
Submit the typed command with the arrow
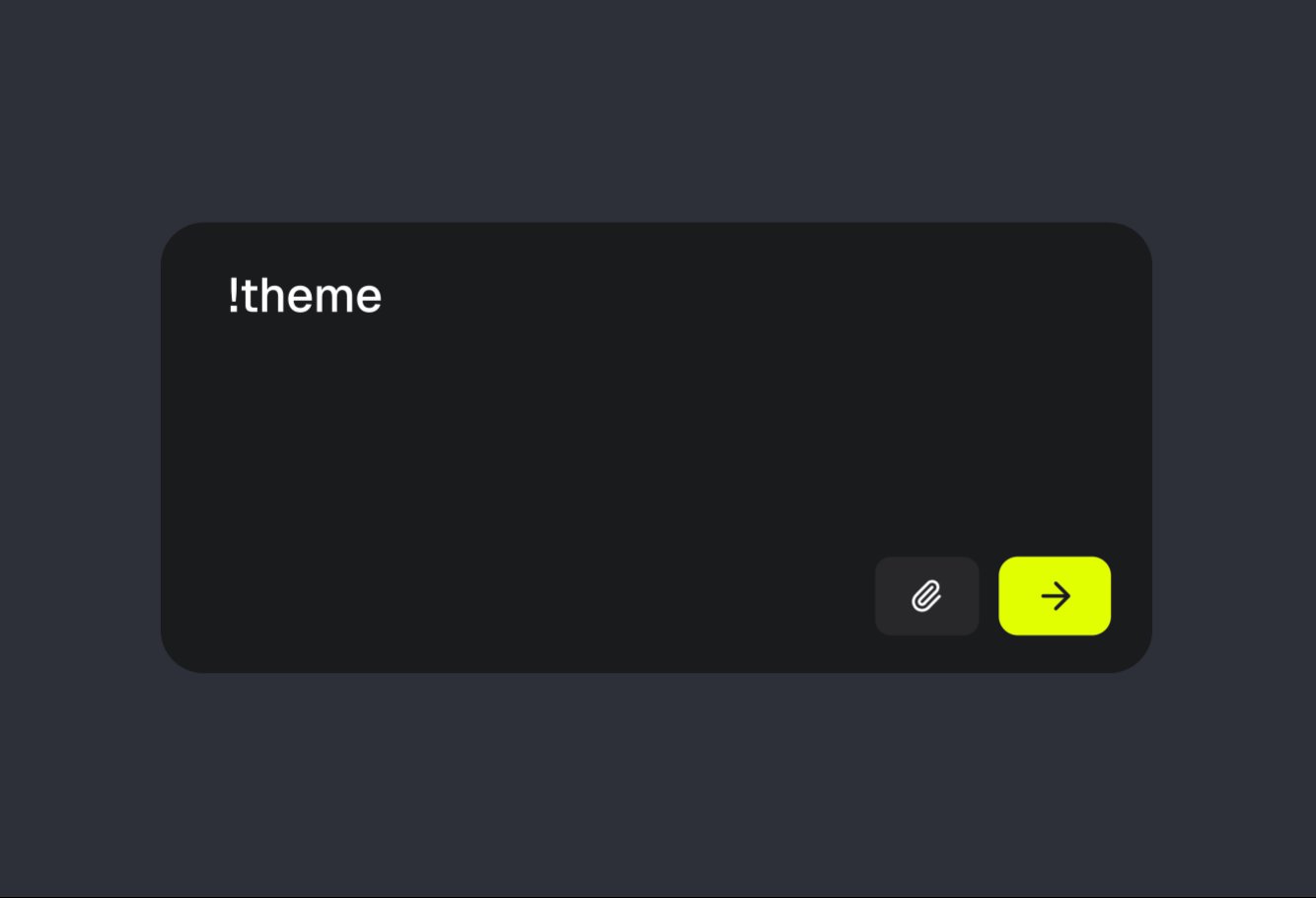[x=1055, y=596]
